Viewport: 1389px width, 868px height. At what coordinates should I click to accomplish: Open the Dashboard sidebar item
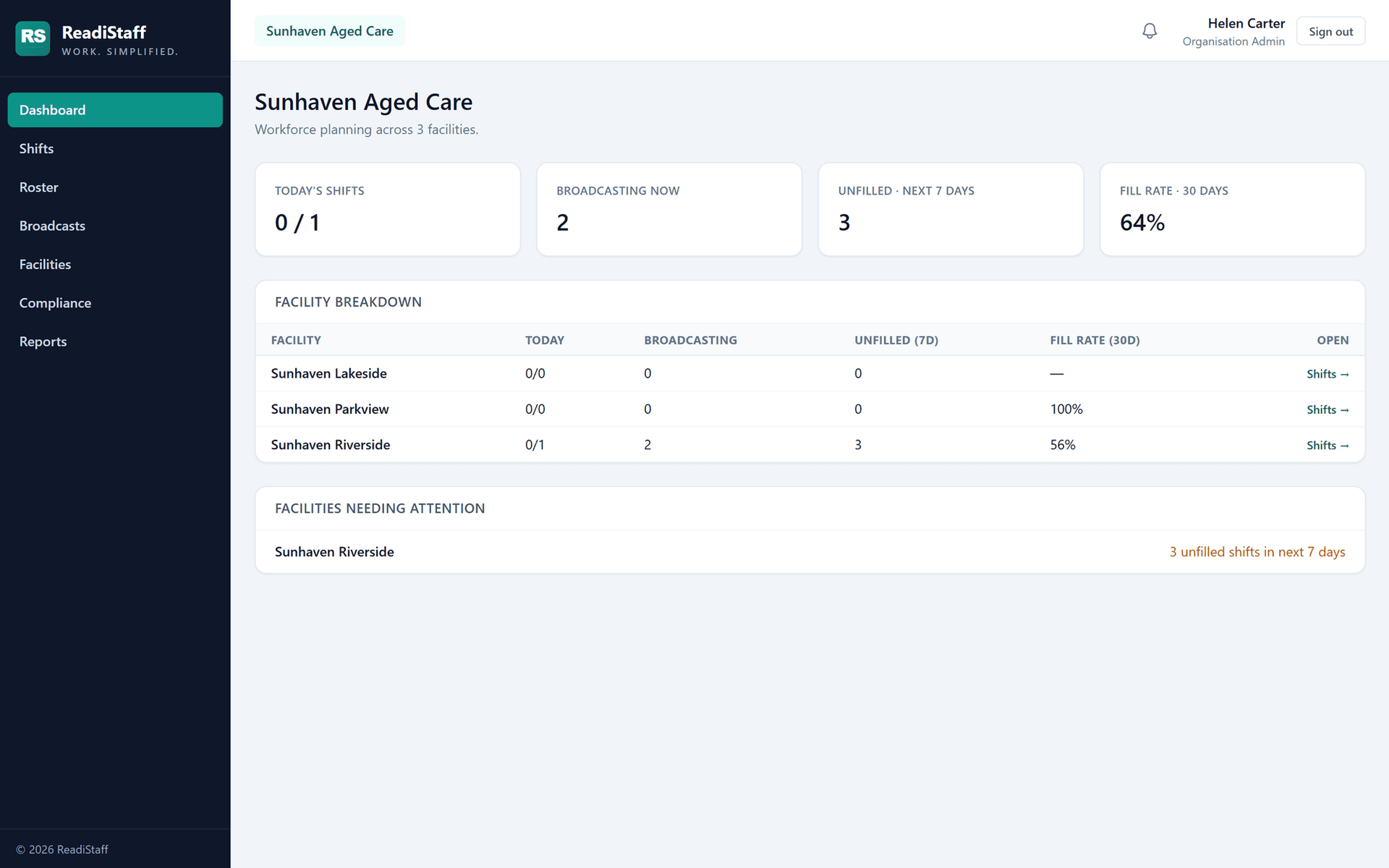pos(115,110)
